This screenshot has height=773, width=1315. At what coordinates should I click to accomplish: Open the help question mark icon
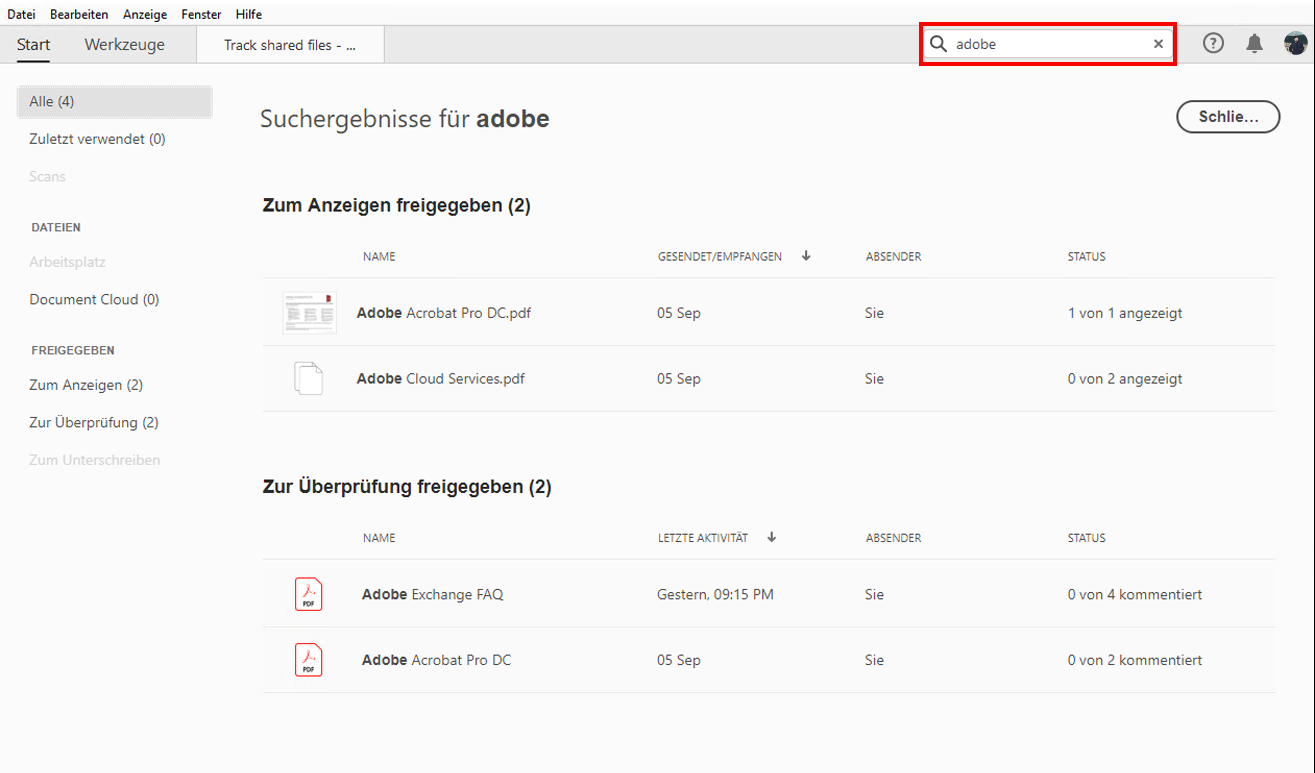click(x=1213, y=43)
